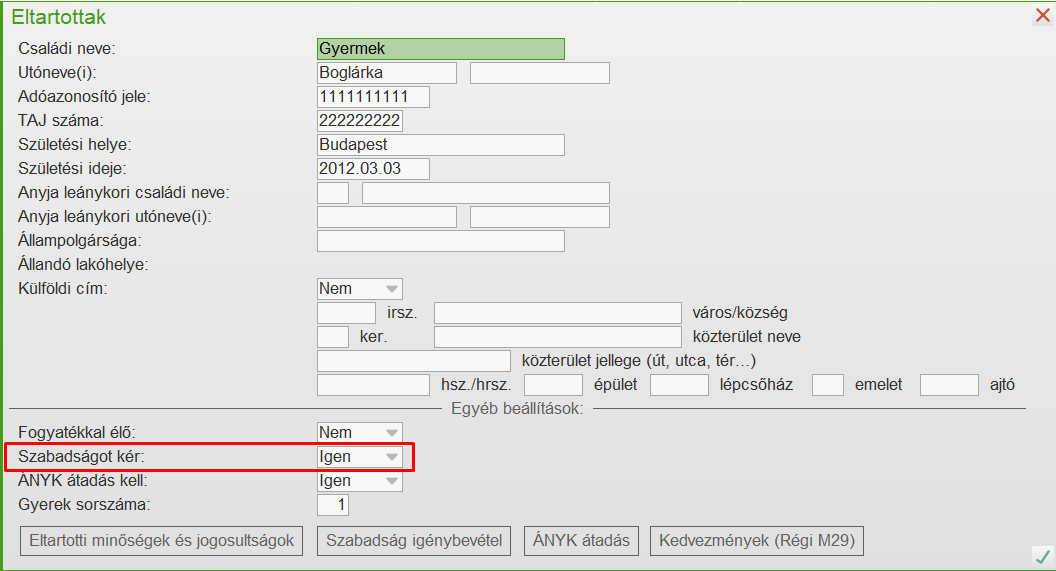Click the lépcsőház field
Screen dimensions: 1056x571
[x=679, y=385]
